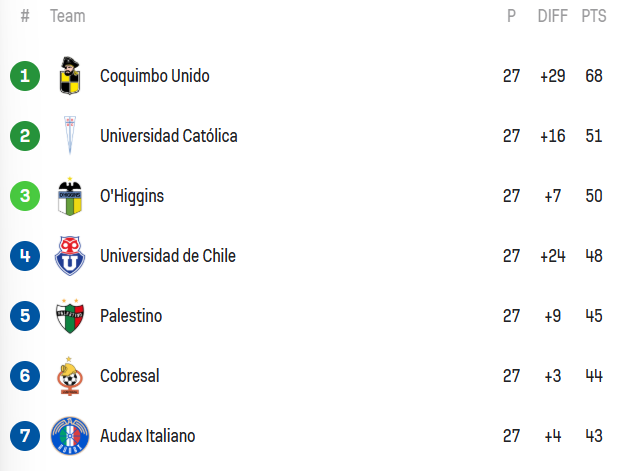Click the Coquimbo Unido club crest
Image resolution: width=618 pixels, height=471 pixels.
coord(70,76)
